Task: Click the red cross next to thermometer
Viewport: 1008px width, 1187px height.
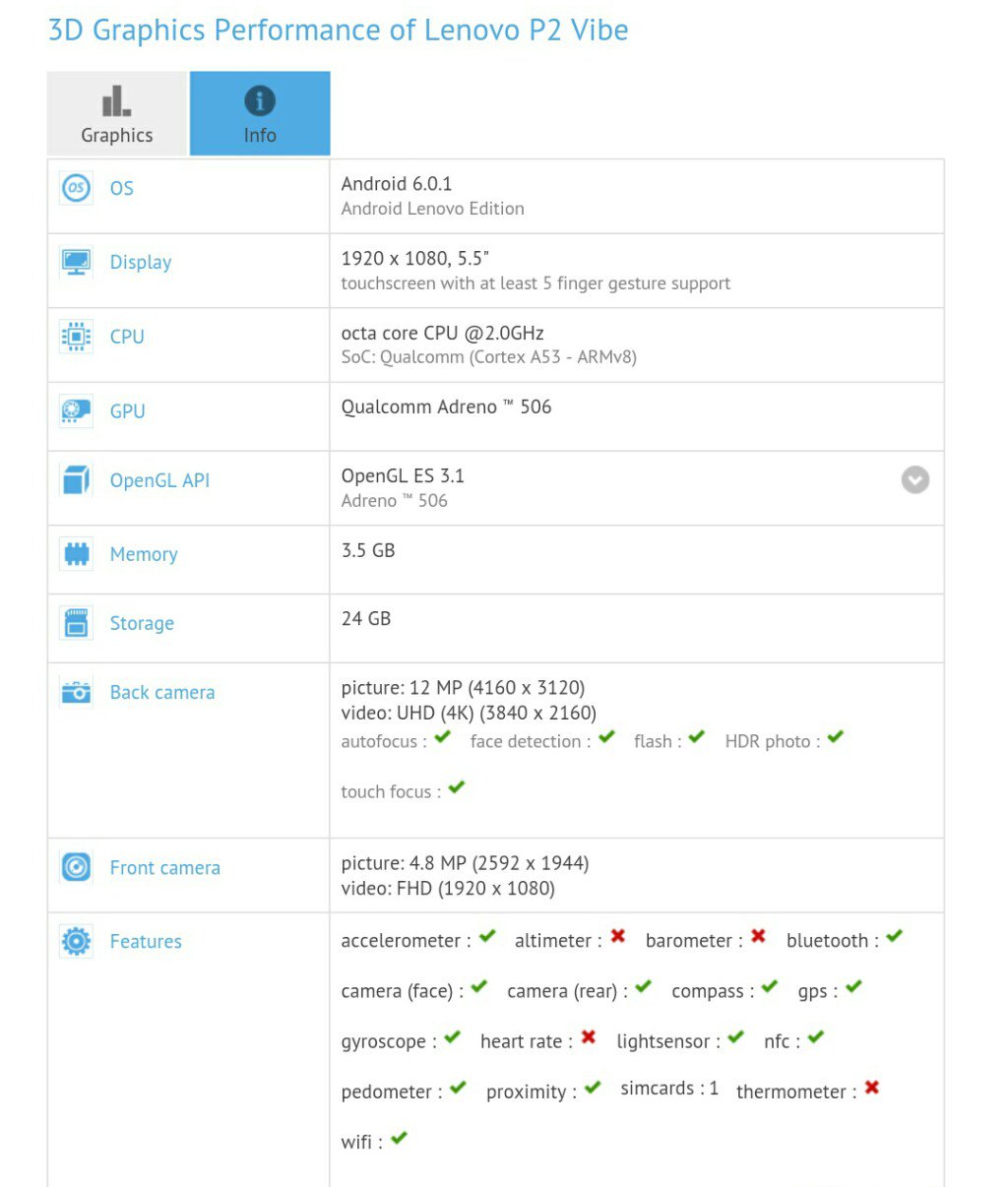Action: [x=872, y=1088]
